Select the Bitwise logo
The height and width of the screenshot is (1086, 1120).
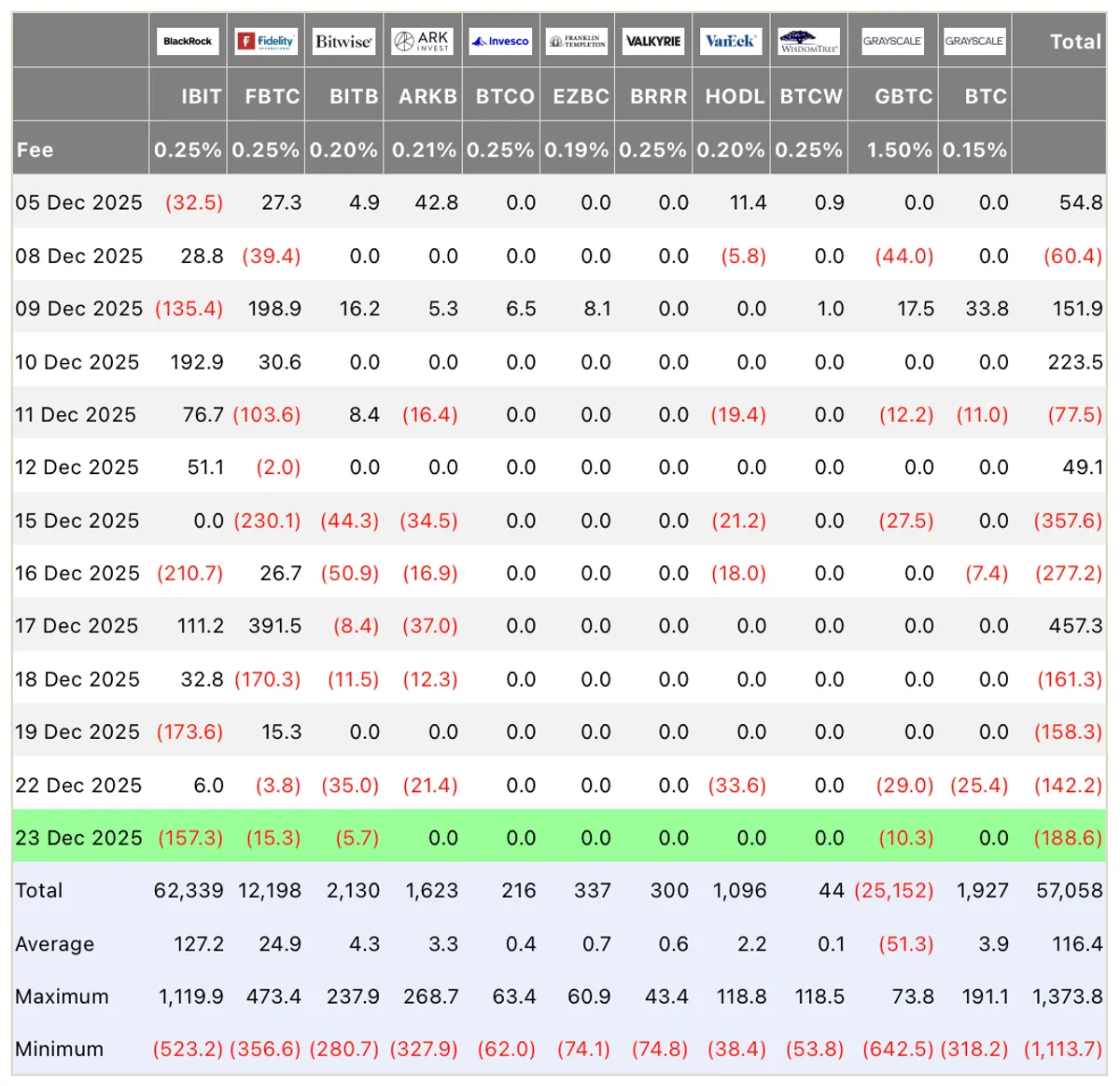coord(343,41)
